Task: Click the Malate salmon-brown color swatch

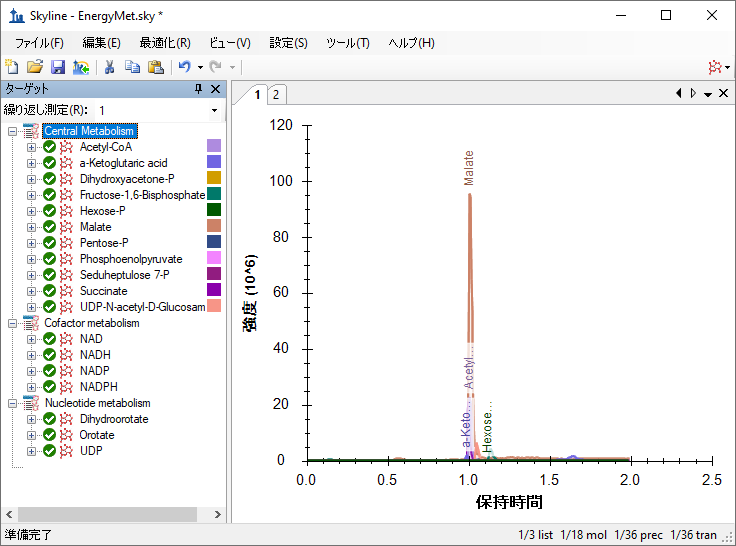Action: click(214, 226)
